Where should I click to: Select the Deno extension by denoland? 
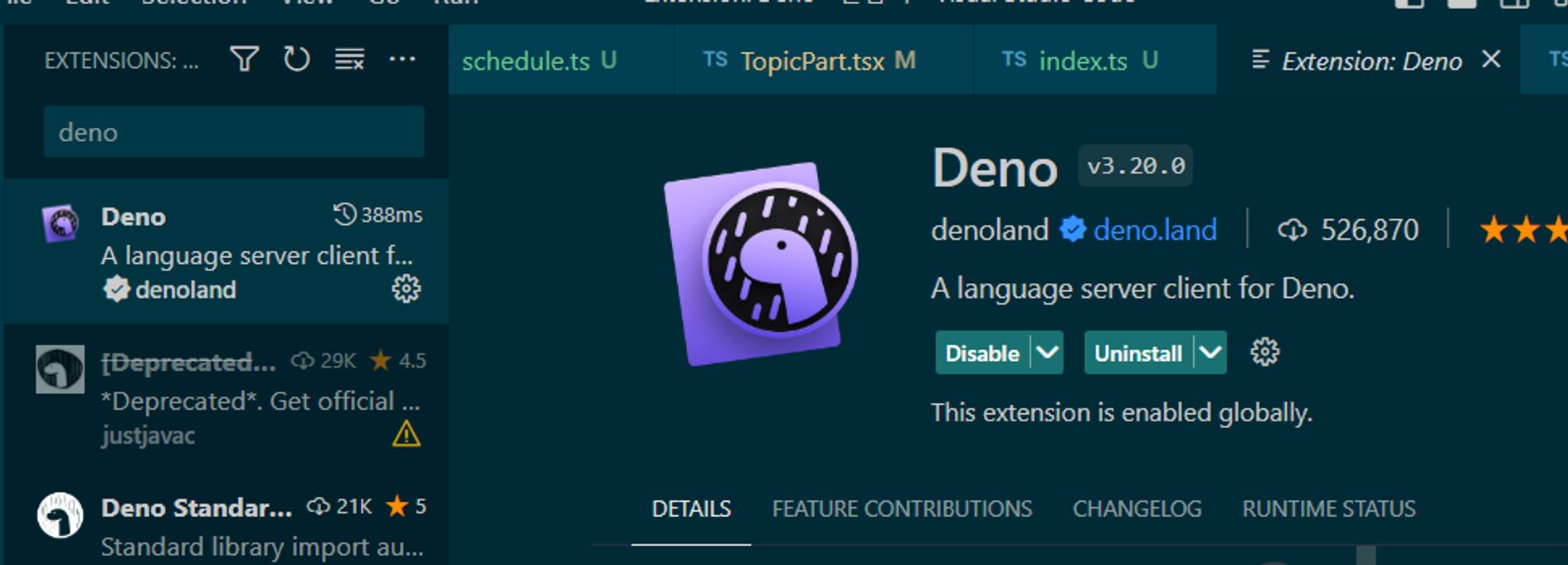(226, 251)
